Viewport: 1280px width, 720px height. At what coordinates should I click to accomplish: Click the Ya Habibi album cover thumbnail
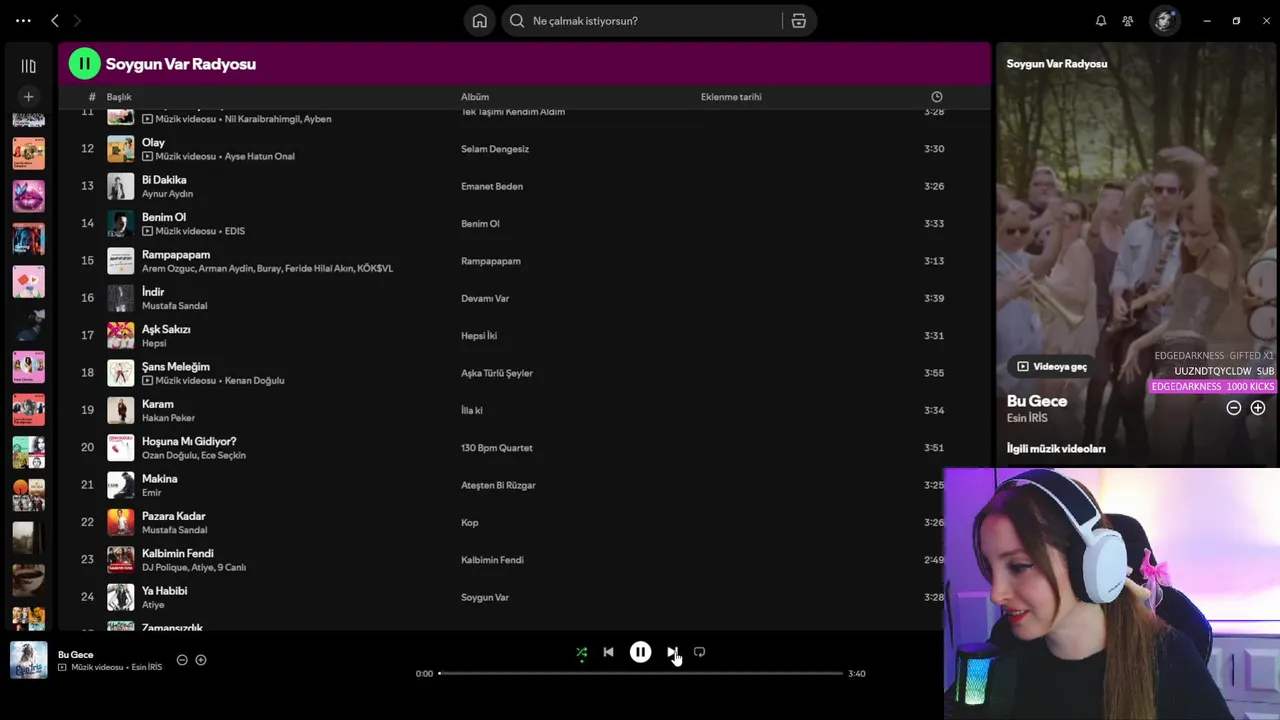click(121, 597)
